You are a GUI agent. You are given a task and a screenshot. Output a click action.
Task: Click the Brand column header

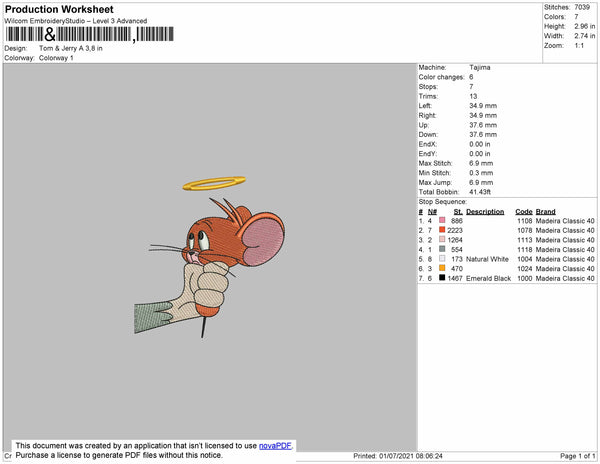[x=546, y=212]
